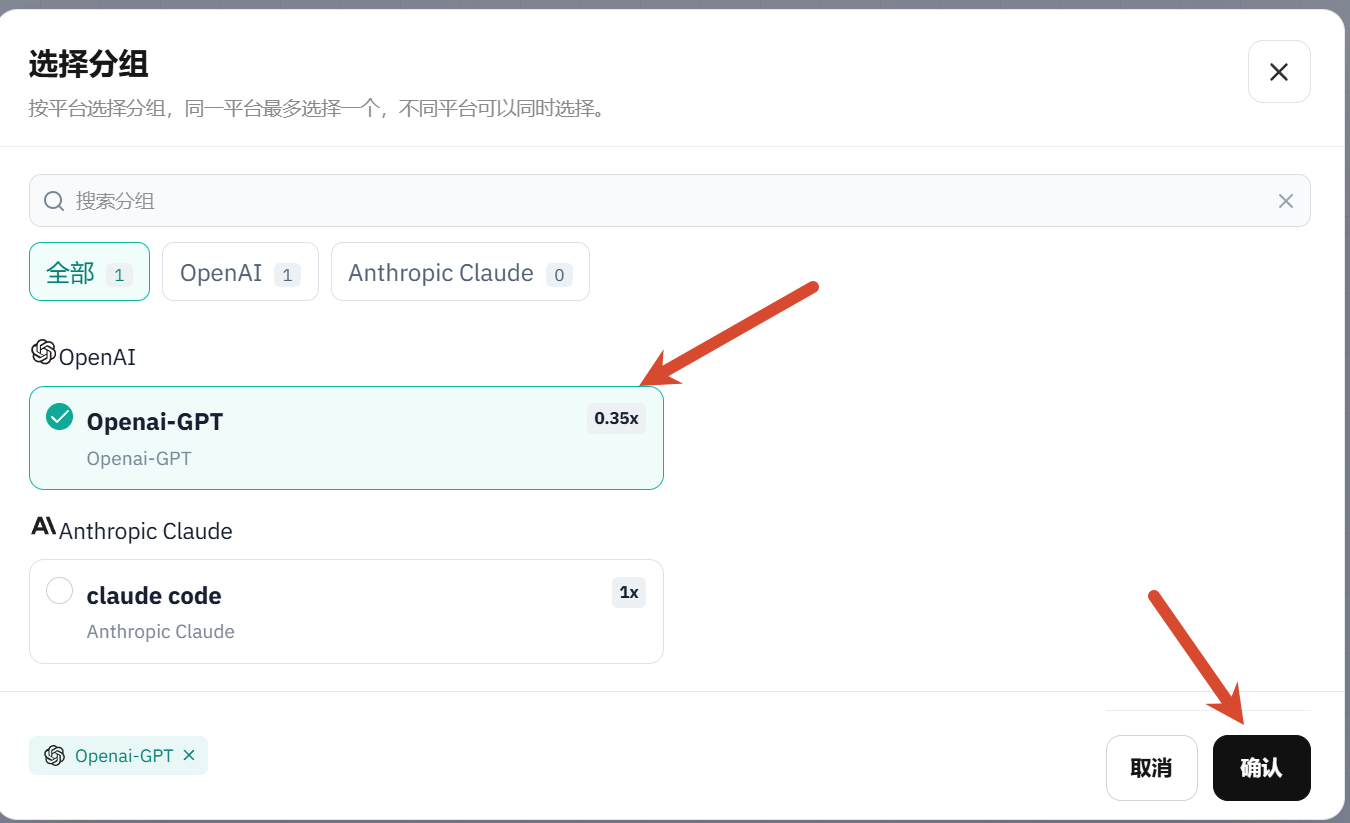Clear the search field with its X
Screen dimensions: 1350x823
(x=1286, y=201)
